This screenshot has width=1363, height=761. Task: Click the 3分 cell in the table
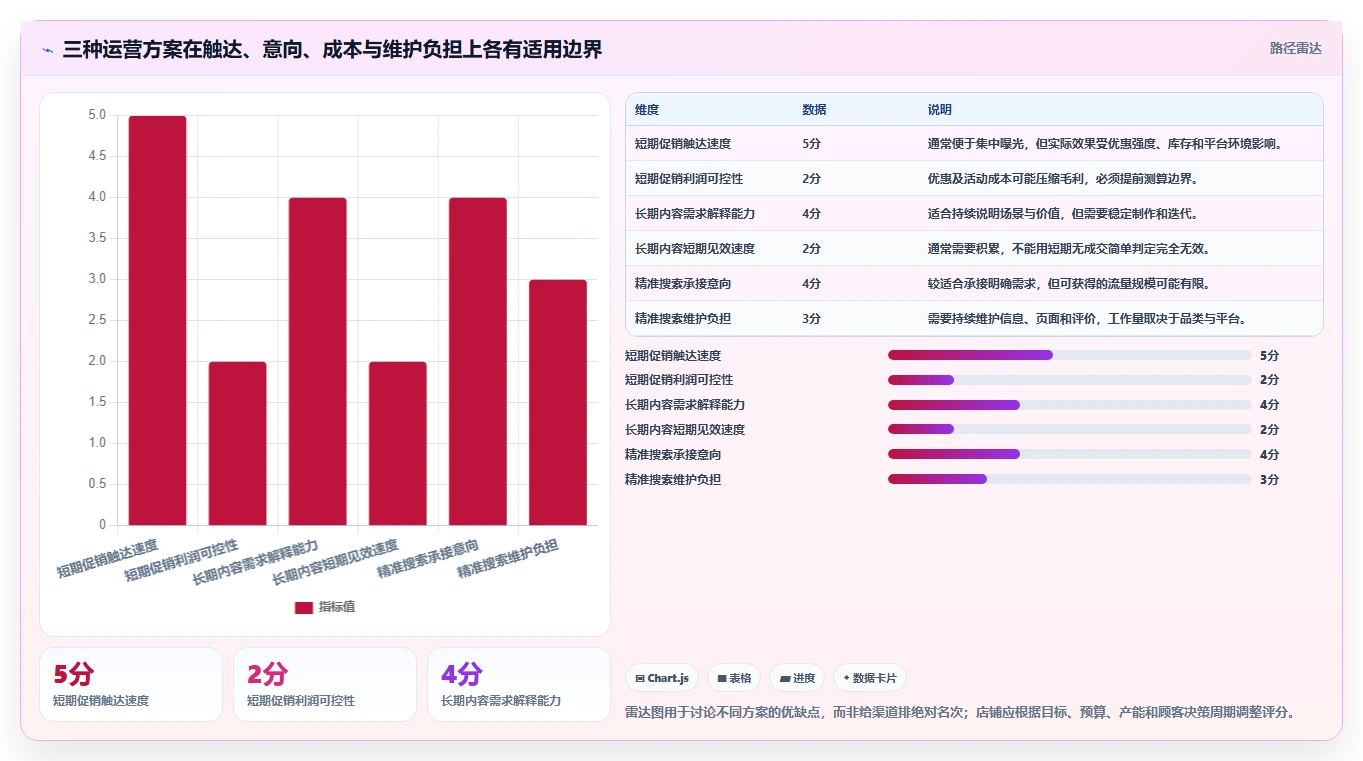(x=811, y=318)
